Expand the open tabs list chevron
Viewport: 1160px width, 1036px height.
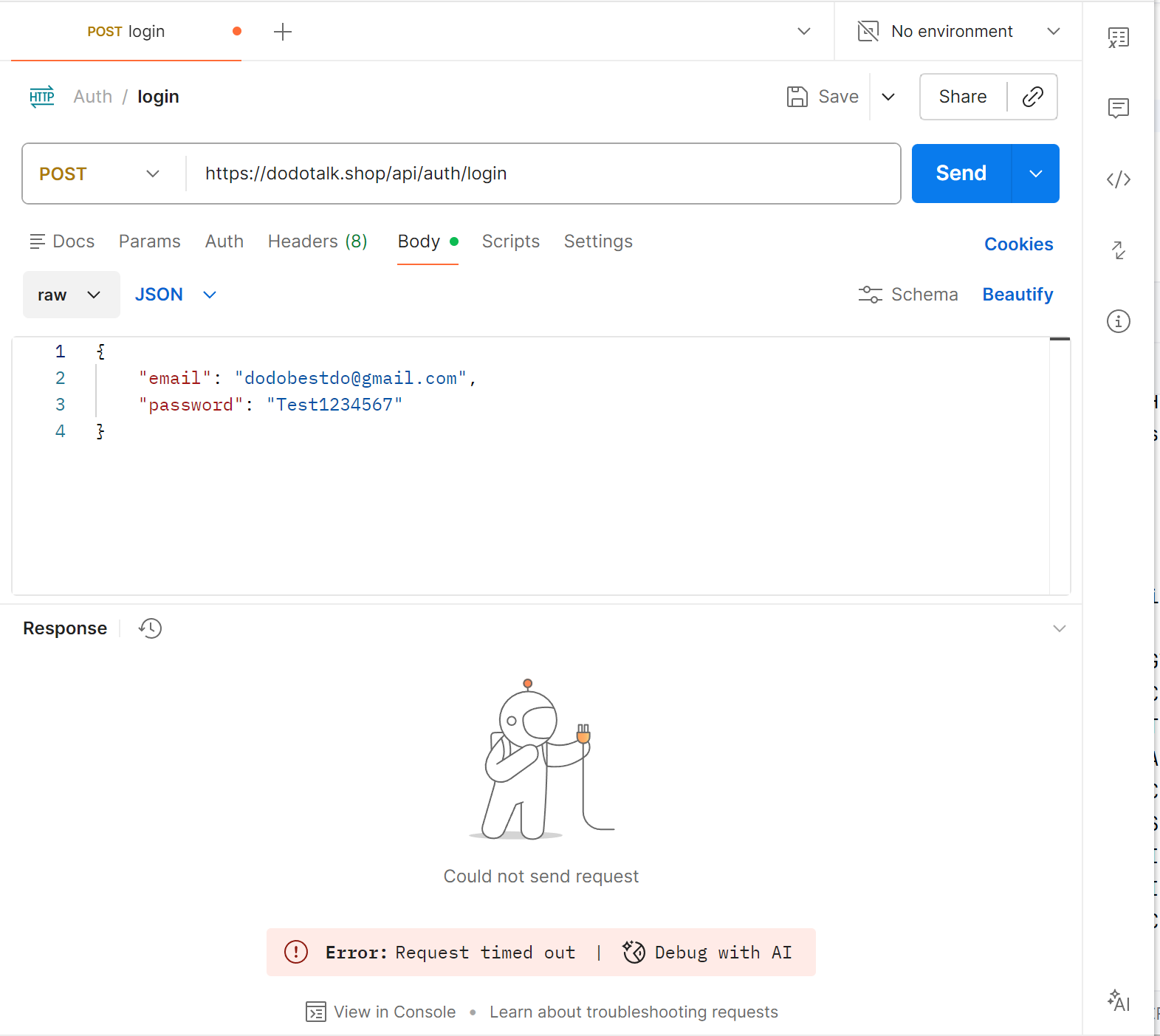tap(804, 31)
